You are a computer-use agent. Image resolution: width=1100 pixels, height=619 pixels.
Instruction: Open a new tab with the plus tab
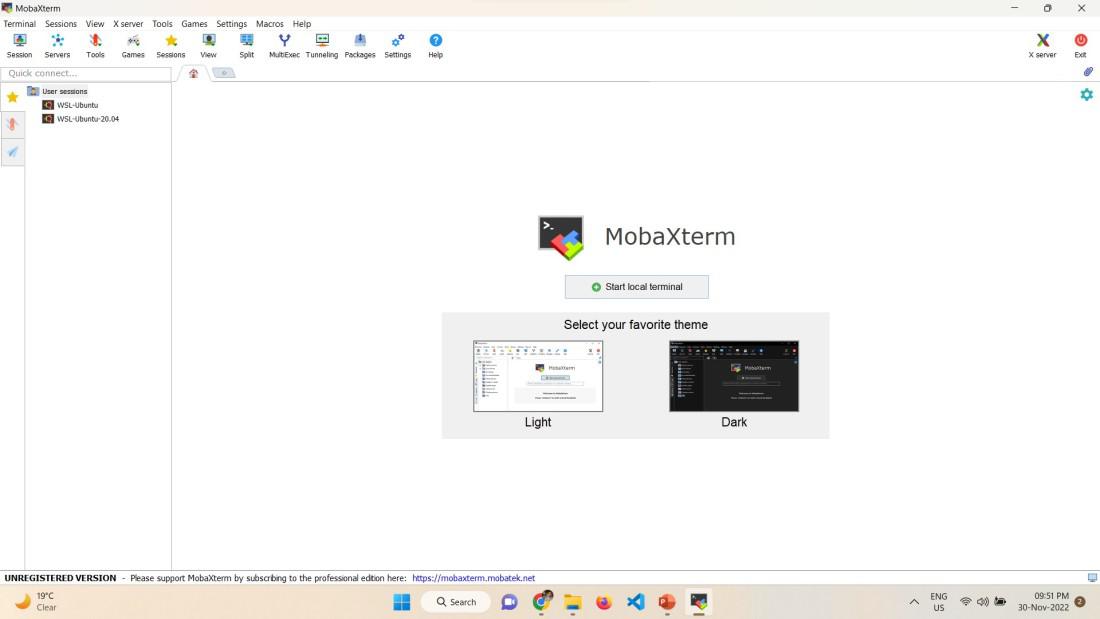(x=224, y=73)
